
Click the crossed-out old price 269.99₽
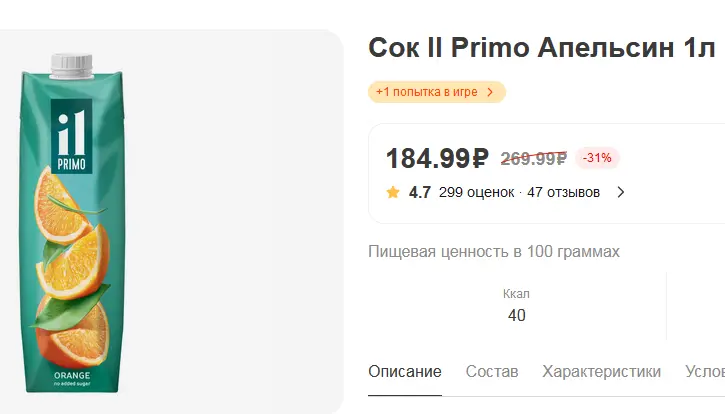click(x=534, y=159)
